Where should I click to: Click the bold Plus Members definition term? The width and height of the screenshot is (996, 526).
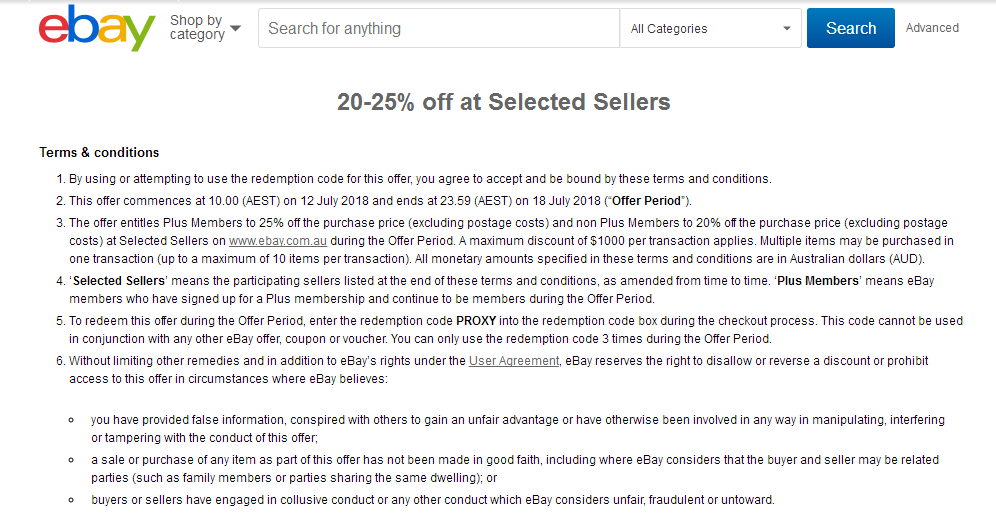click(x=818, y=281)
